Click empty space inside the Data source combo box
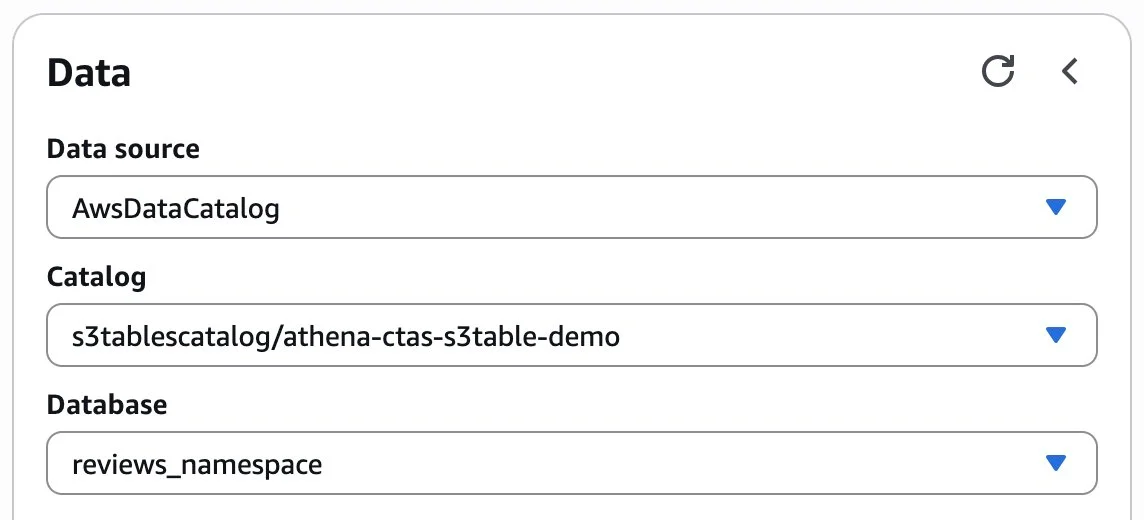Image resolution: width=1144 pixels, height=520 pixels. [657, 207]
